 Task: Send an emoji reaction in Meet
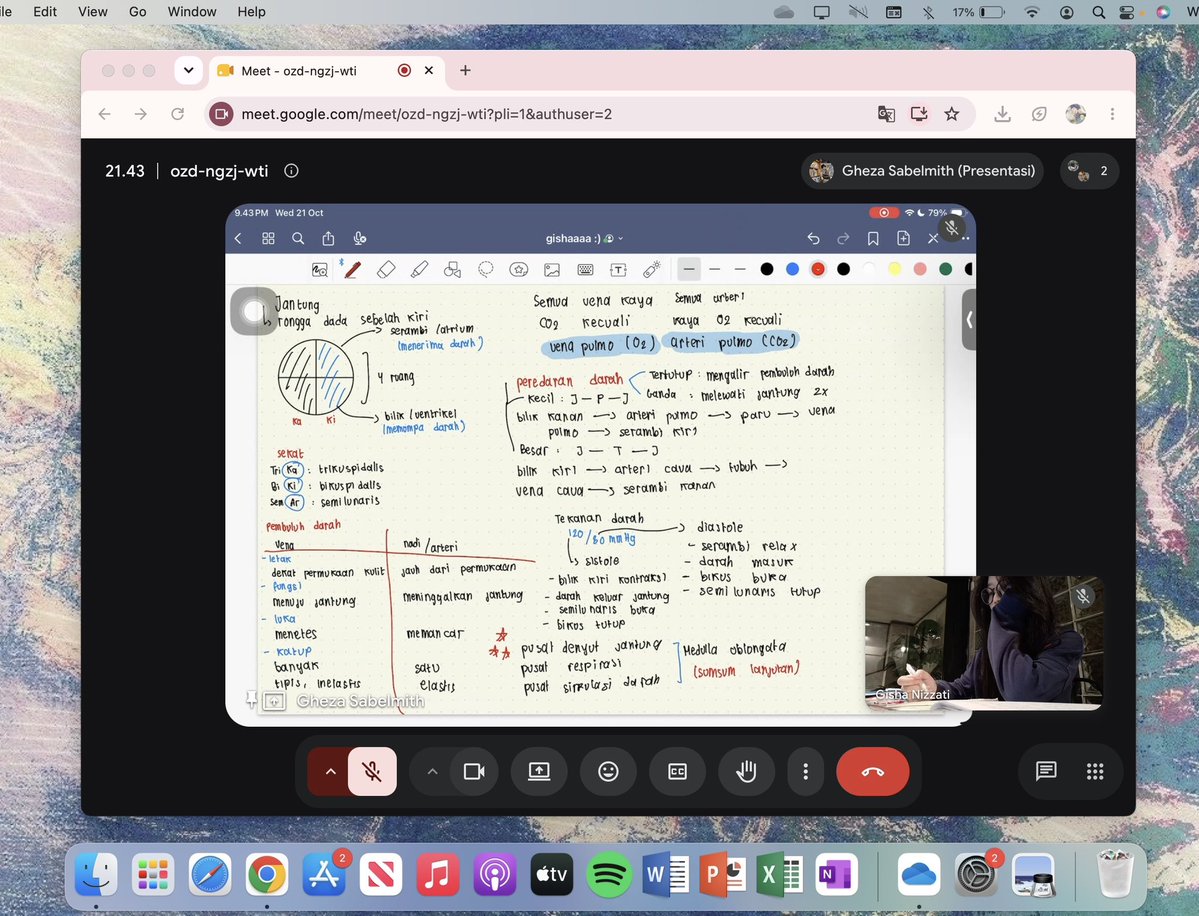pos(608,771)
